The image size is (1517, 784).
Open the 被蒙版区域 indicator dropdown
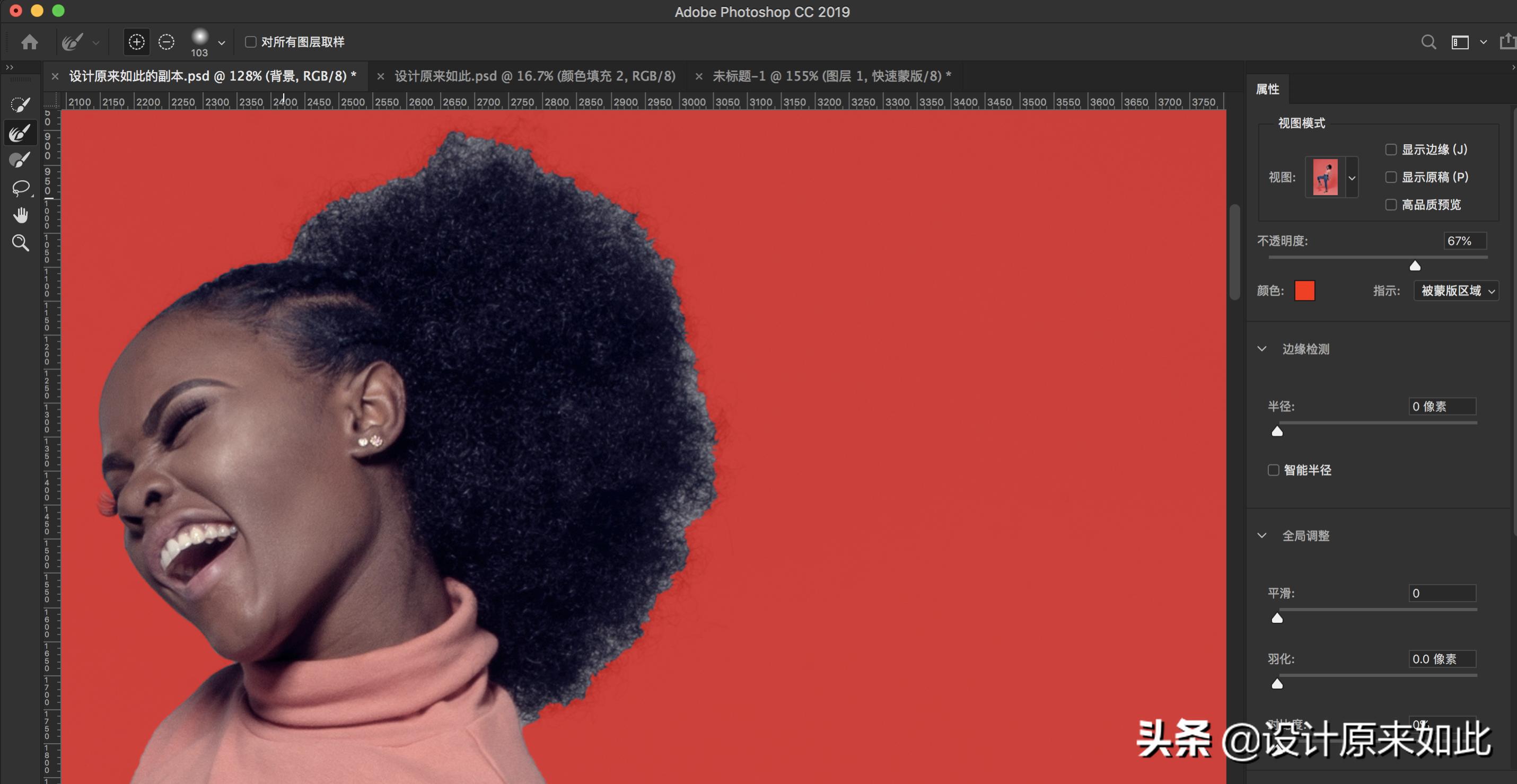click(x=1455, y=291)
